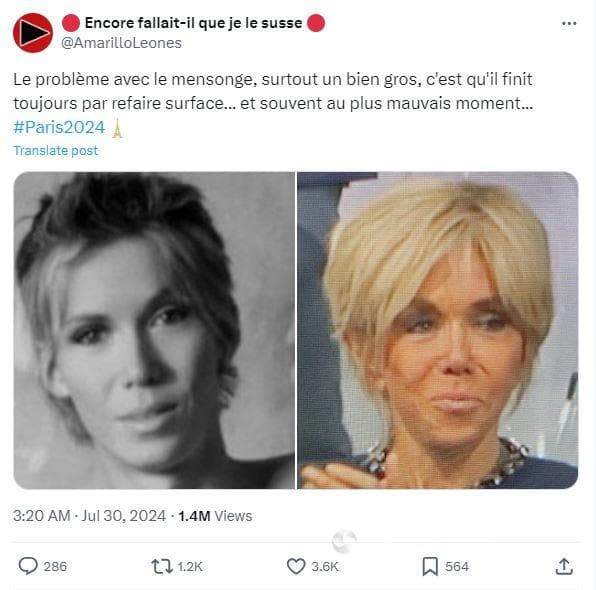Open the red play-button profile avatar

(33, 33)
